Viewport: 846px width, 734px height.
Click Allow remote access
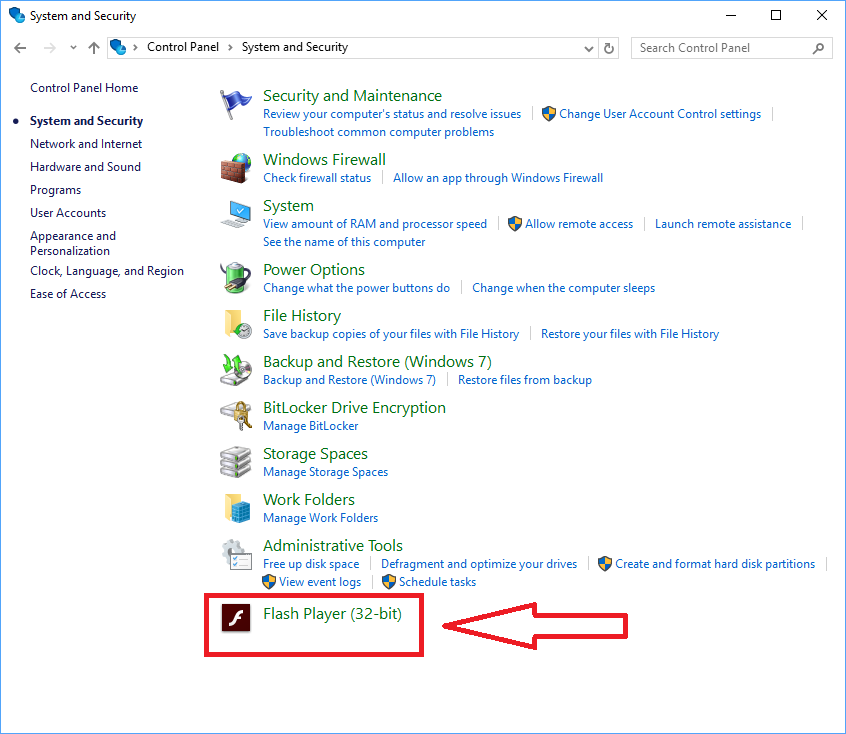(x=579, y=224)
